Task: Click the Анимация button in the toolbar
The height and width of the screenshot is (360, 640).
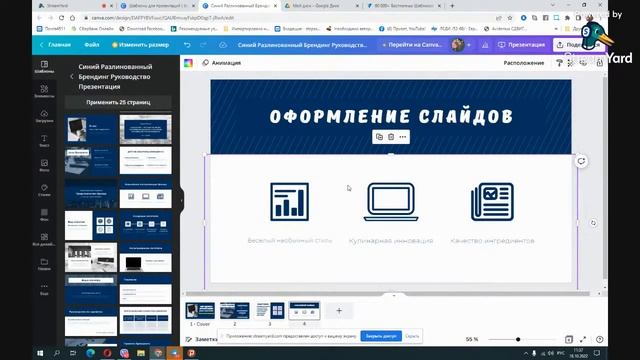Action: click(222, 63)
